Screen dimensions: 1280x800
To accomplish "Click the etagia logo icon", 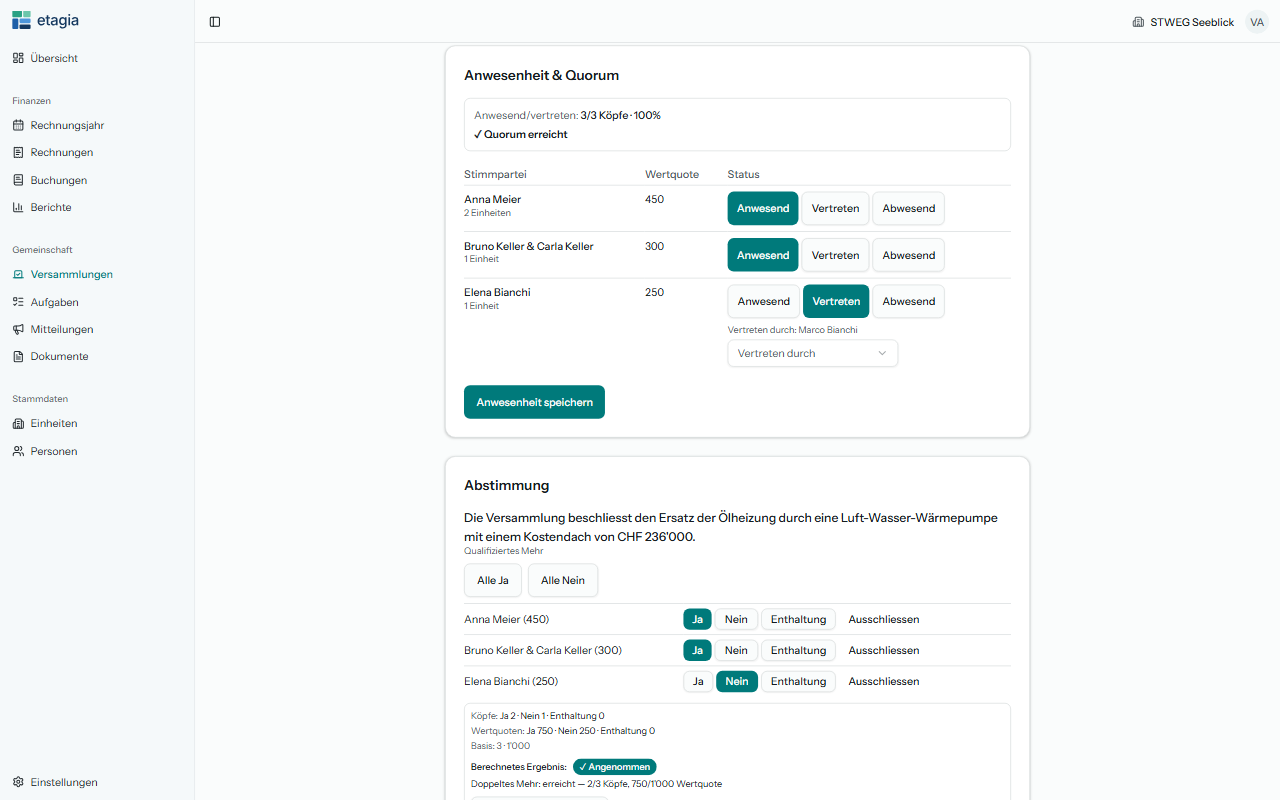I will 21,20.
